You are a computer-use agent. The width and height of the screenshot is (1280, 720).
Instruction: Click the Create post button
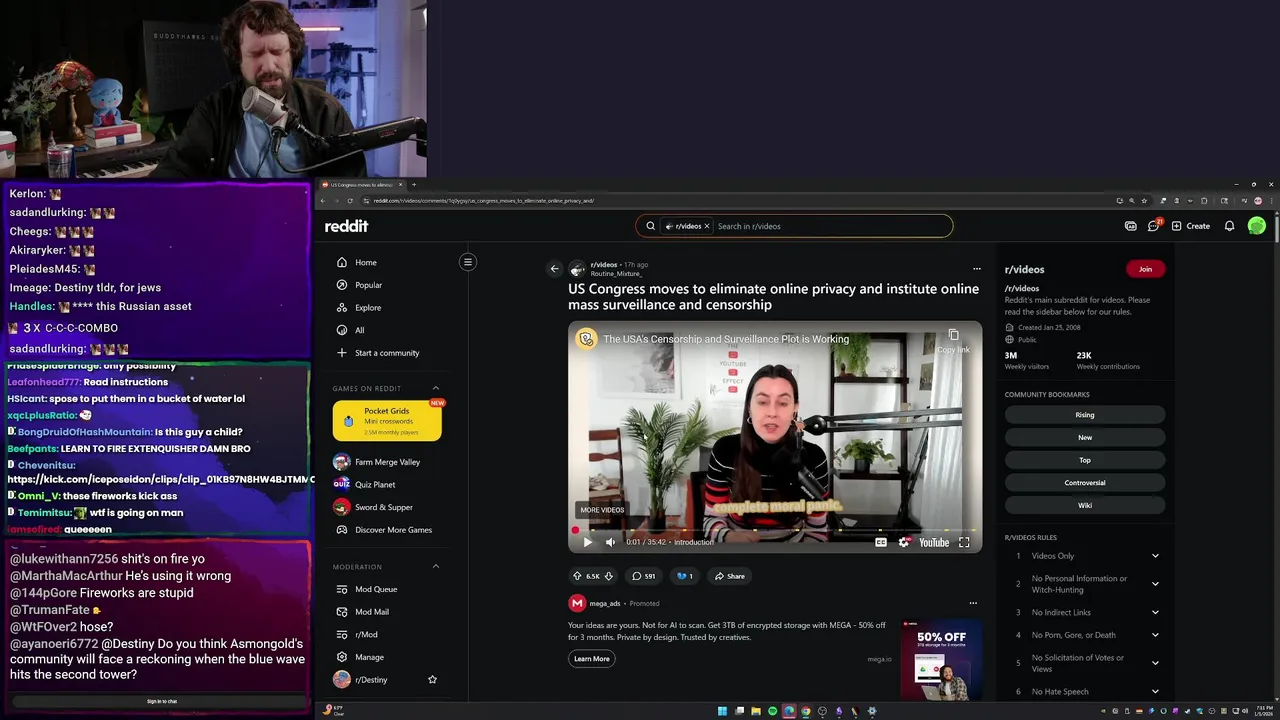(1191, 226)
